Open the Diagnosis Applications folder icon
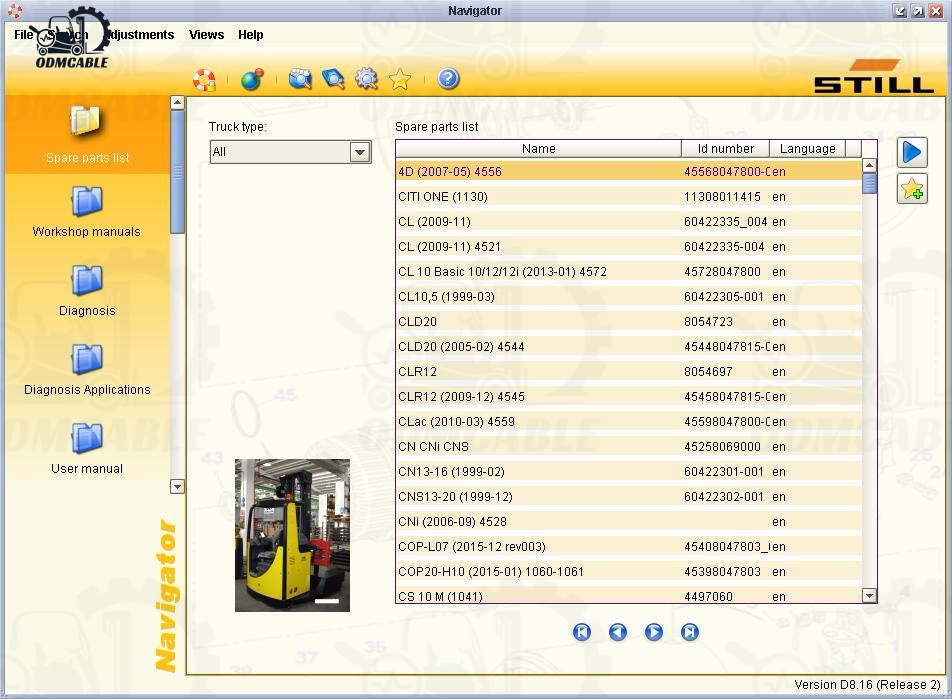952x699 pixels. [x=87, y=360]
